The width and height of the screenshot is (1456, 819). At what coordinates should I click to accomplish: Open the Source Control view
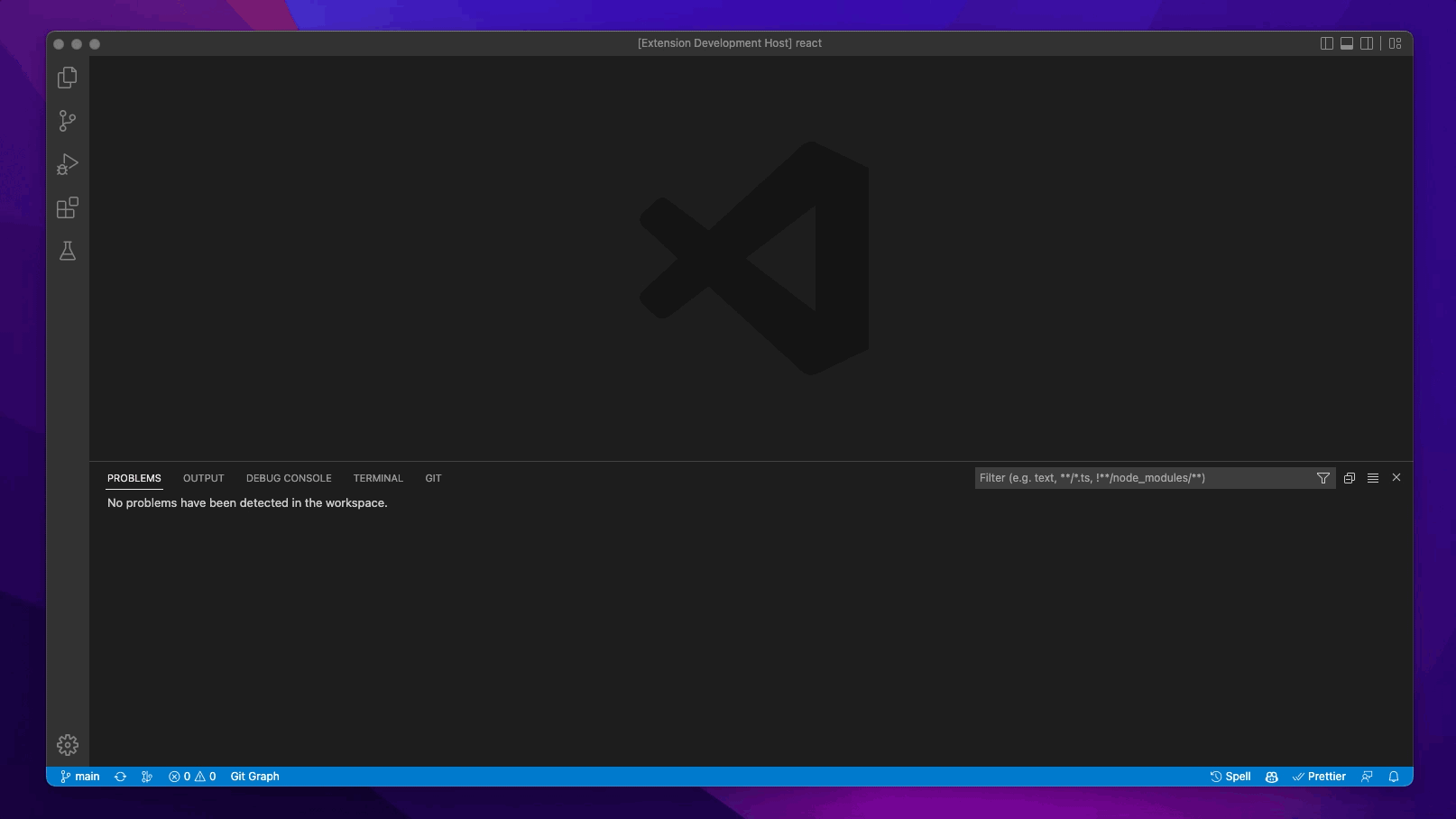pos(68,121)
